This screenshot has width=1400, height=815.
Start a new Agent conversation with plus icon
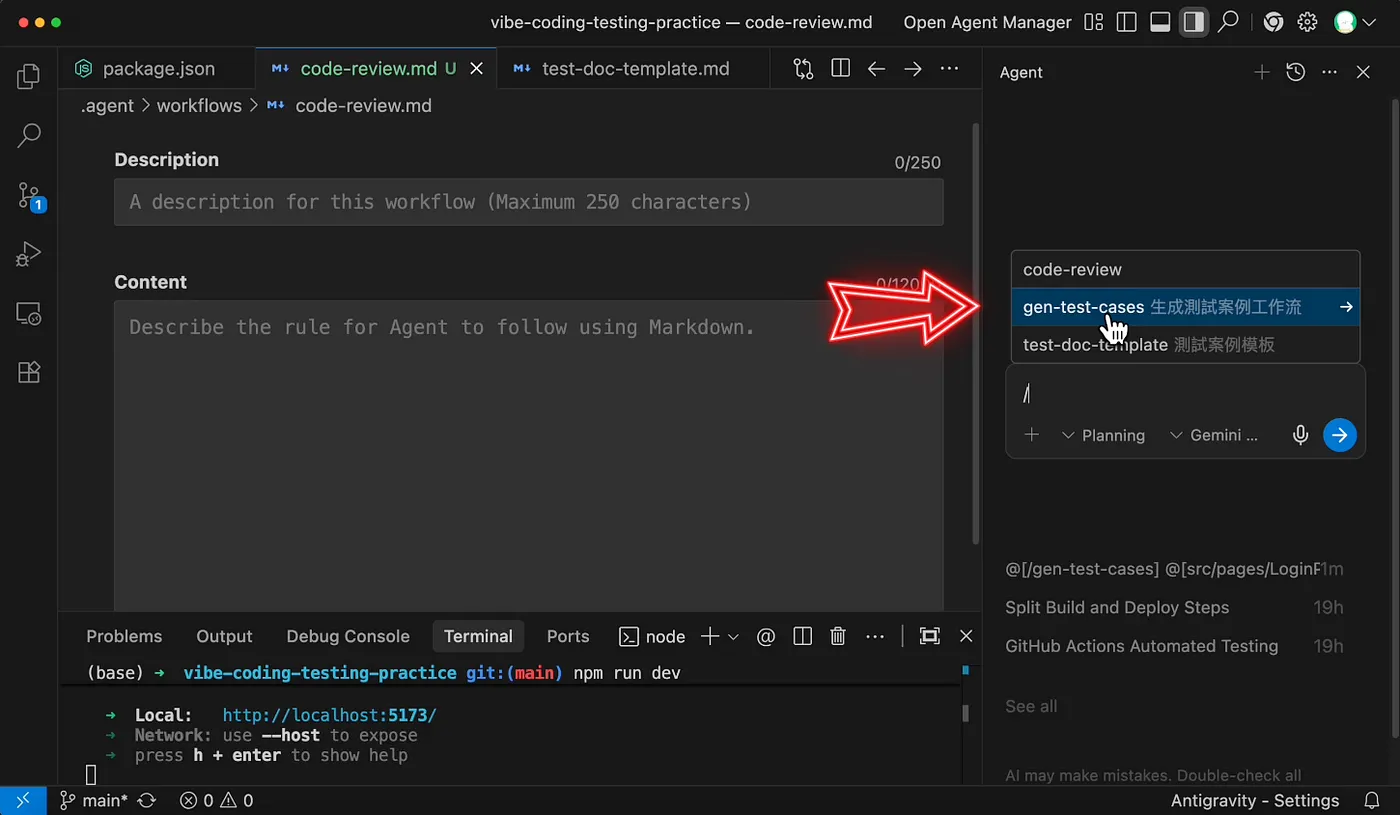click(x=1262, y=72)
